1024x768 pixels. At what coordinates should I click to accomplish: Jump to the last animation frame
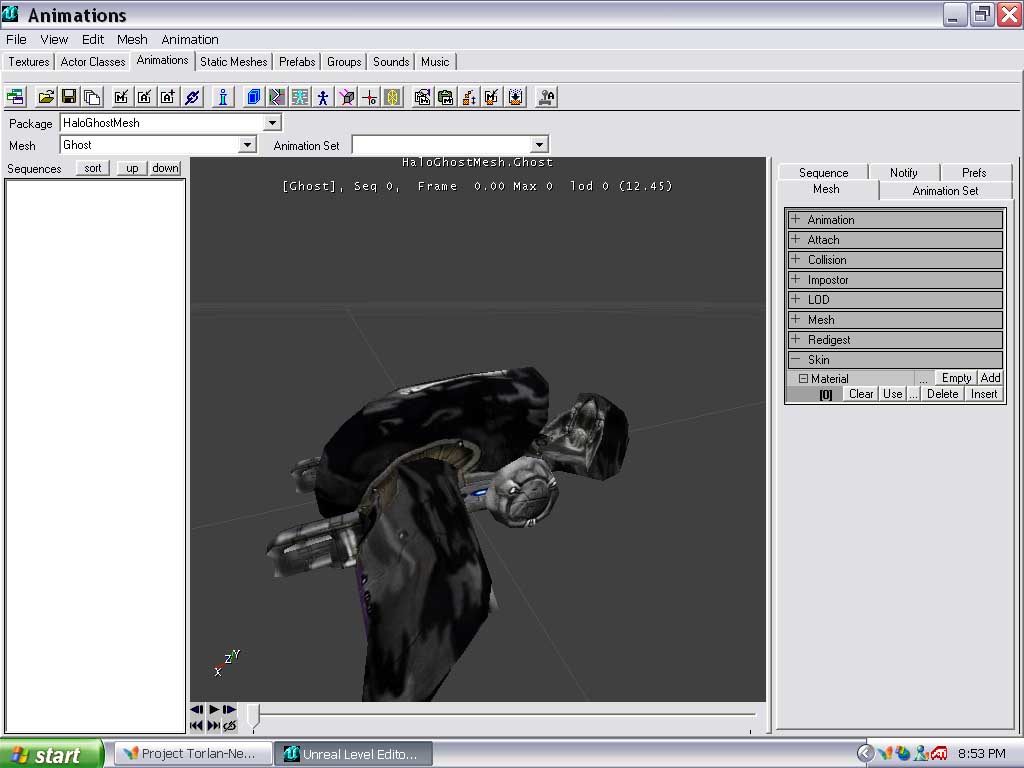click(214, 725)
